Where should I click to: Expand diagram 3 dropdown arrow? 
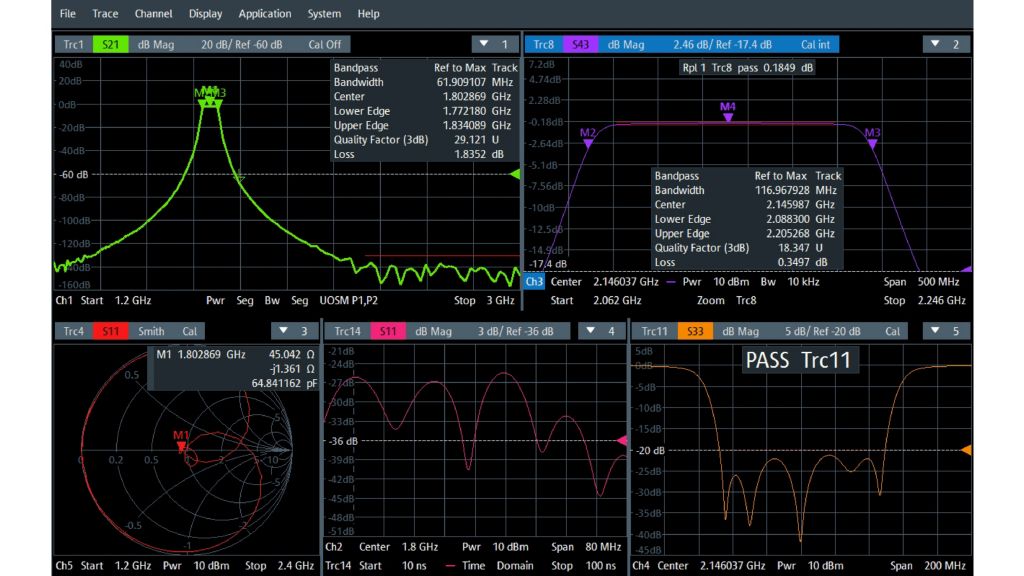[283, 330]
